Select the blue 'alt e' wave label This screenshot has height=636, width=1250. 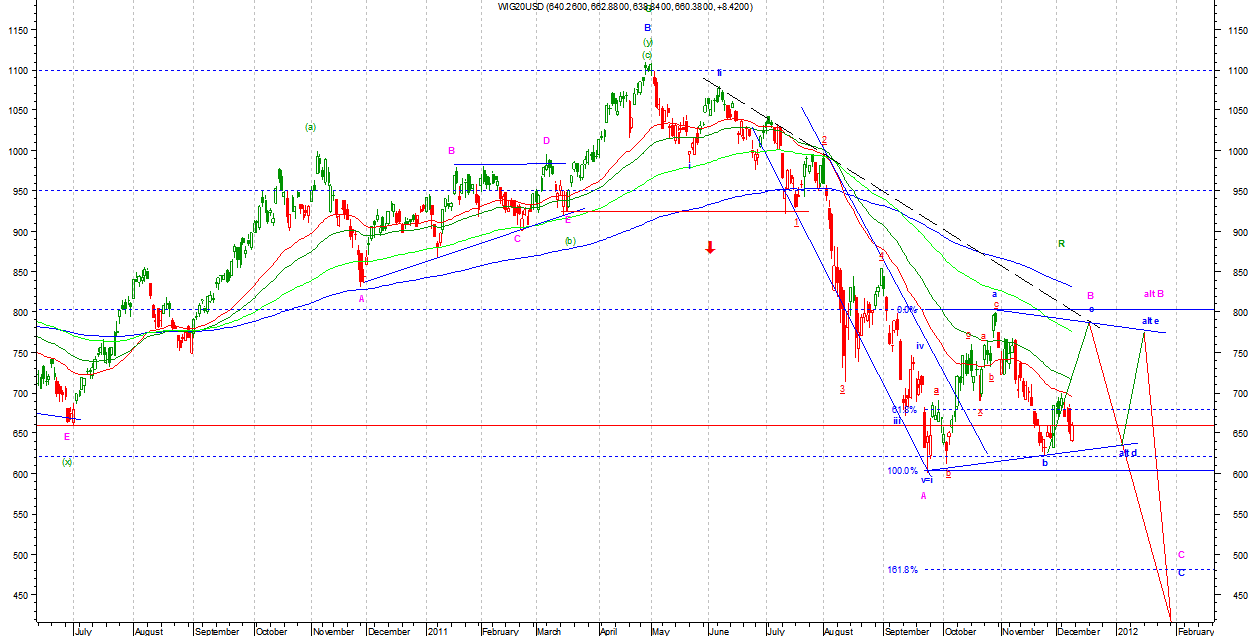pos(1151,320)
